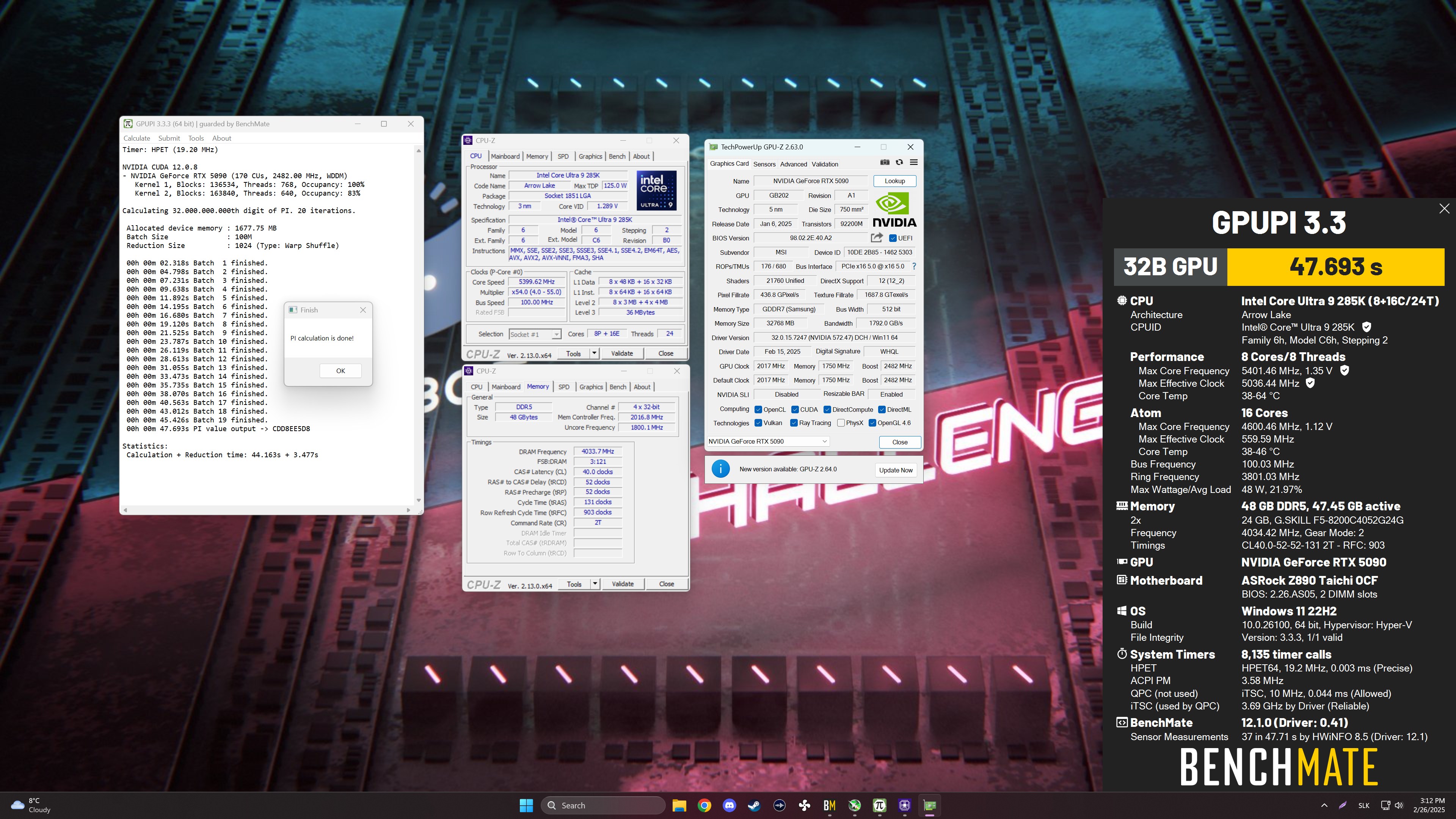This screenshot has width=1456, height=819.
Task: Close the BenchMate result overlay with X
Action: pyautogui.click(x=1444, y=209)
